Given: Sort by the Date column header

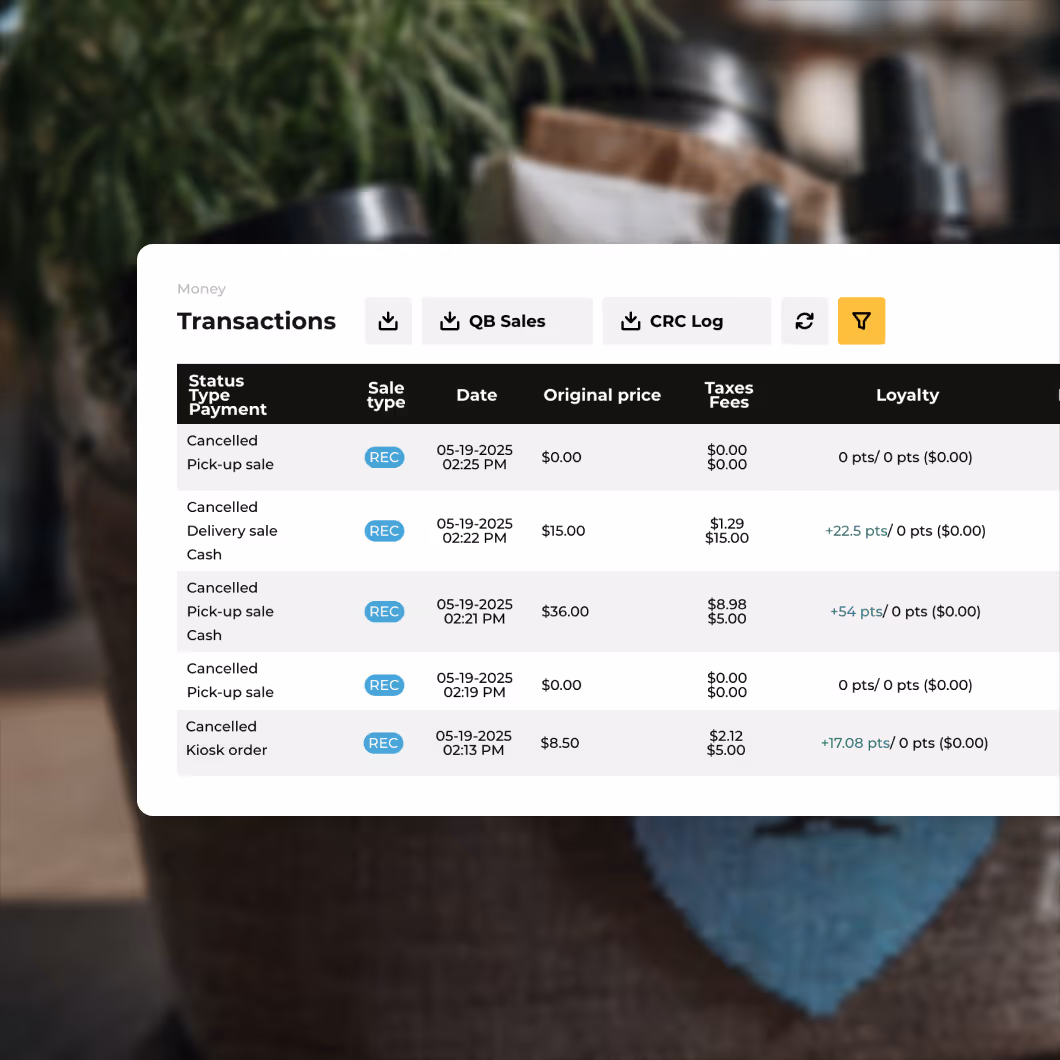Looking at the screenshot, I should click(x=477, y=395).
